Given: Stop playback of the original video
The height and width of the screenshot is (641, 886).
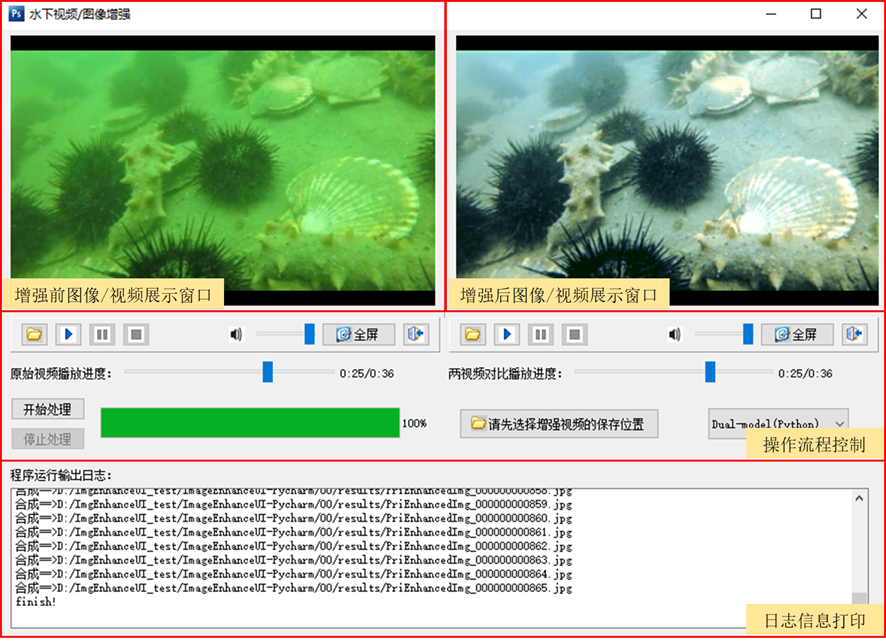Looking at the screenshot, I should point(136,334).
